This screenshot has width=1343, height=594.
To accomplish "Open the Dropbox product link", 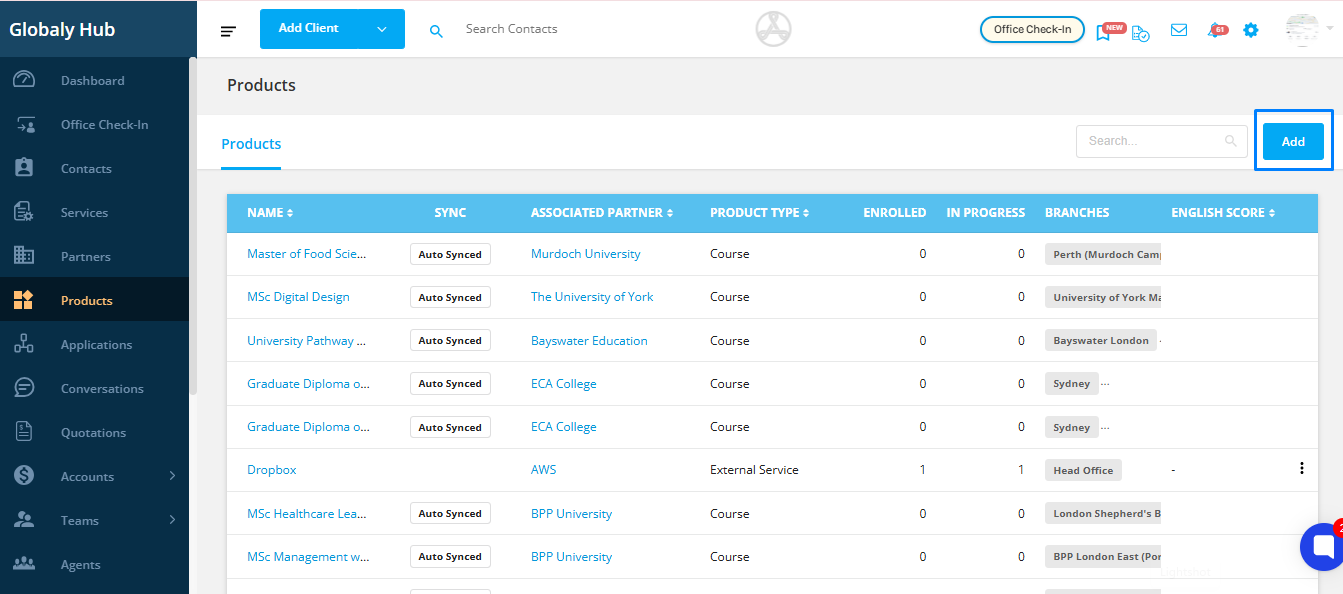I will [272, 470].
